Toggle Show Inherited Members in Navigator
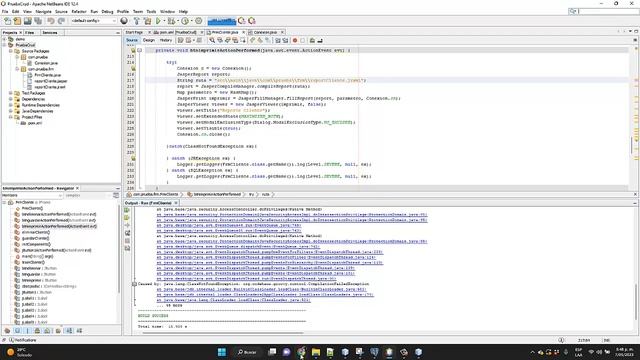Screen dimensions: 640x360 coord(7,331)
